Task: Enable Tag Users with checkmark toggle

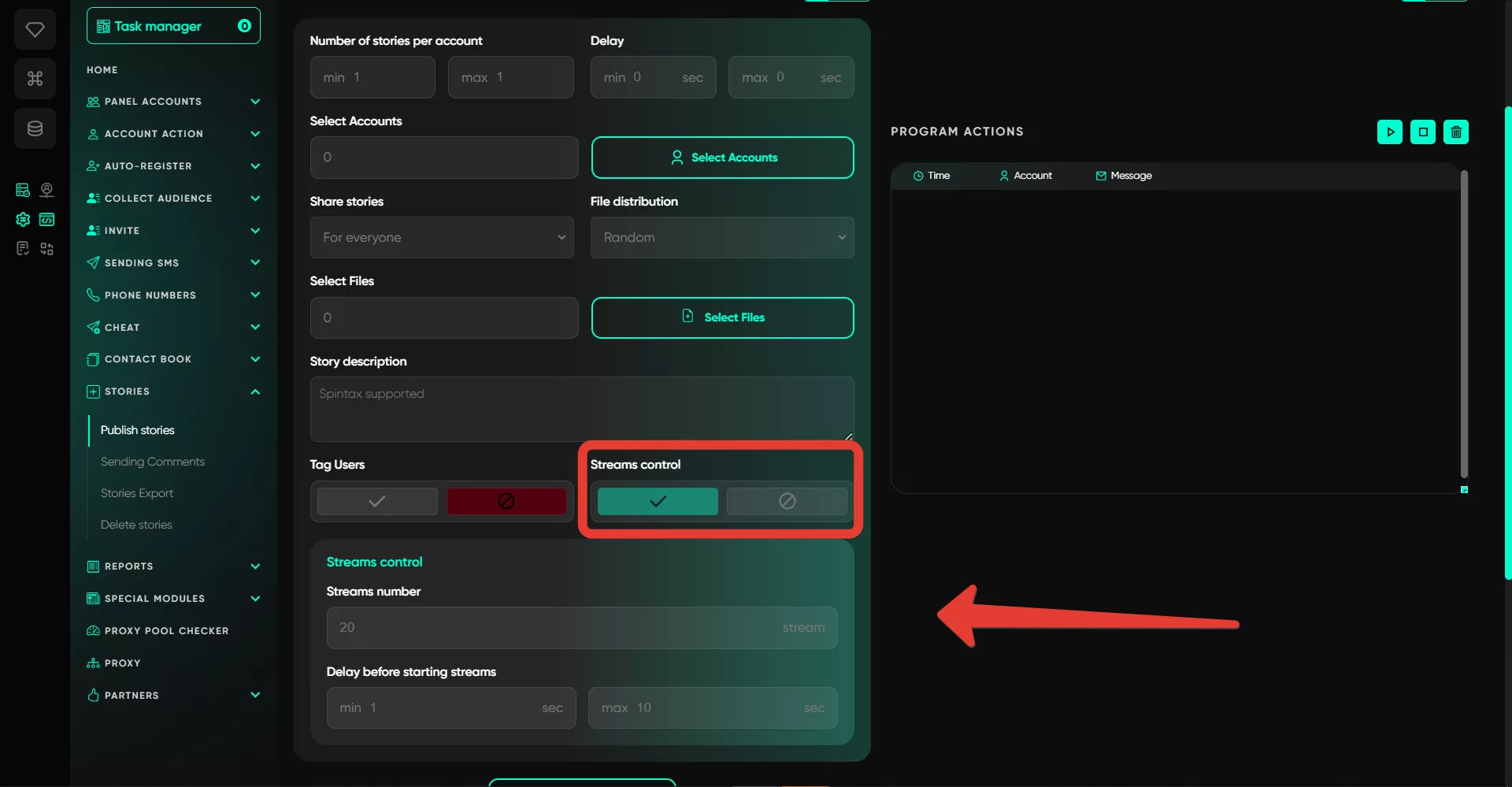Action: pos(377,502)
